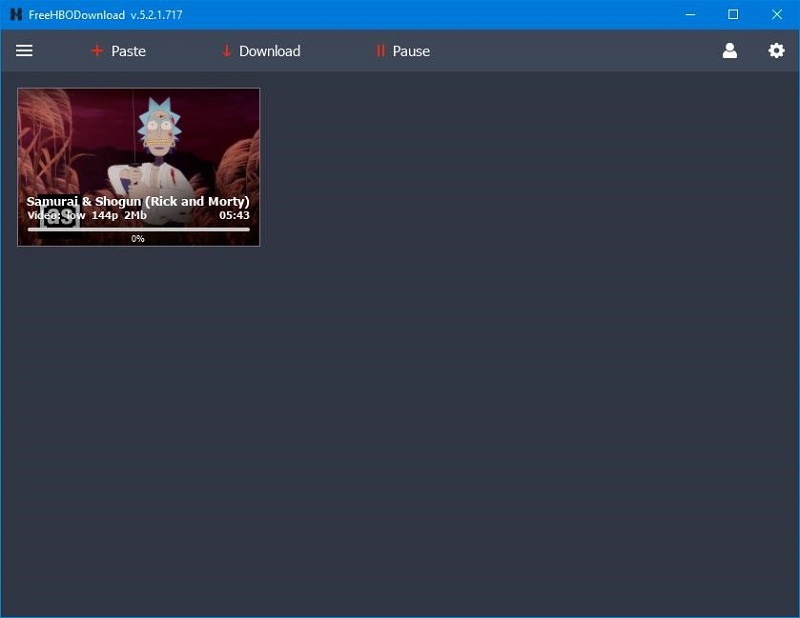The height and width of the screenshot is (618, 800).
Task: Start downloads with the Download button
Action: coord(269,51)
